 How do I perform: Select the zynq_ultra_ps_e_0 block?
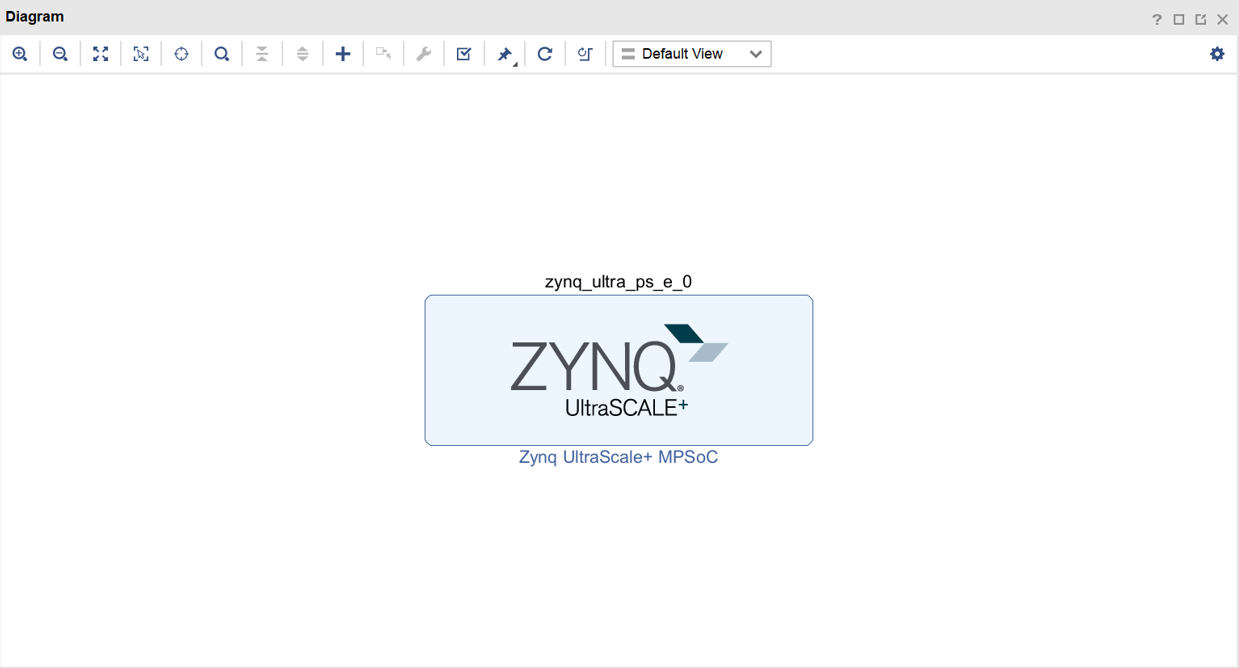pyautogui.click(x=618, y=370)
